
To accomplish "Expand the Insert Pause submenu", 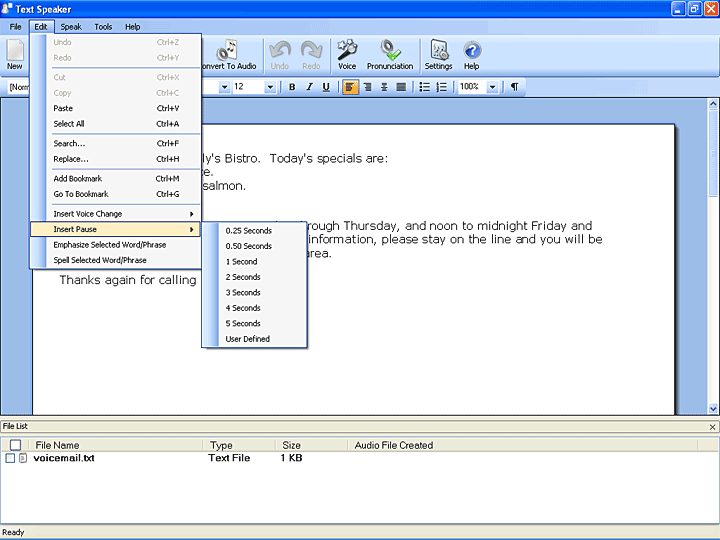I will pos(115,229).
